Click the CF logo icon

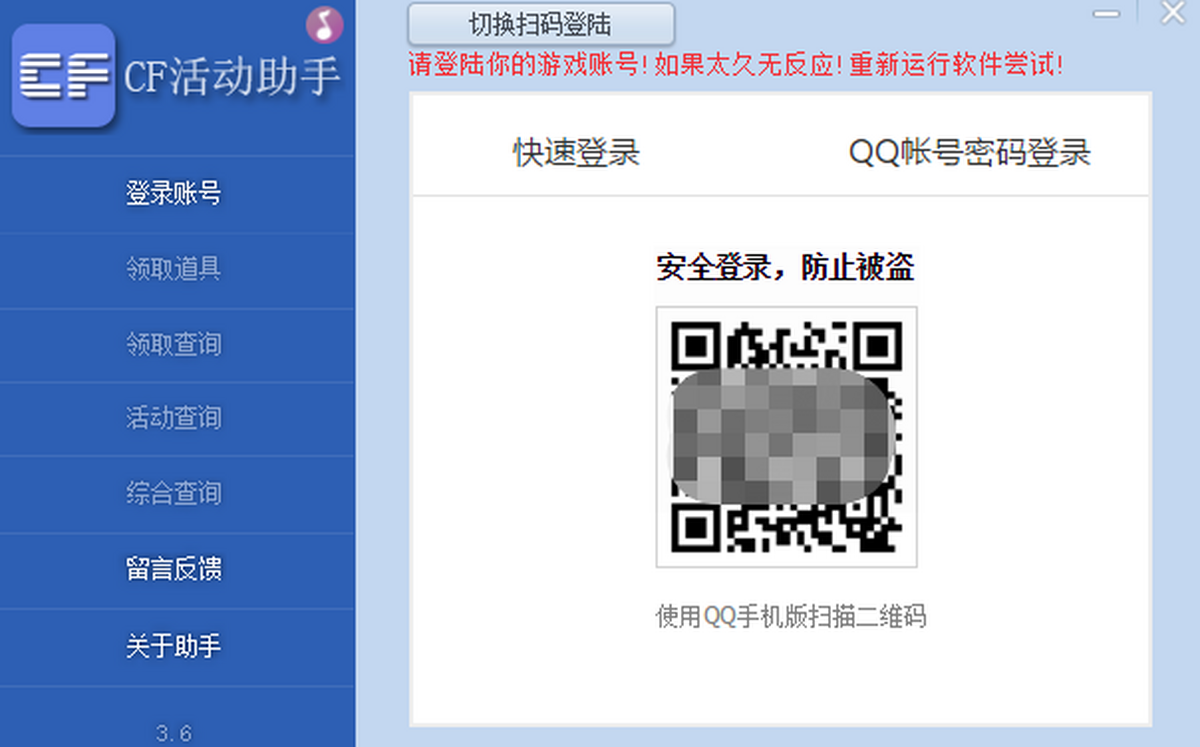(x=64, y=76)
